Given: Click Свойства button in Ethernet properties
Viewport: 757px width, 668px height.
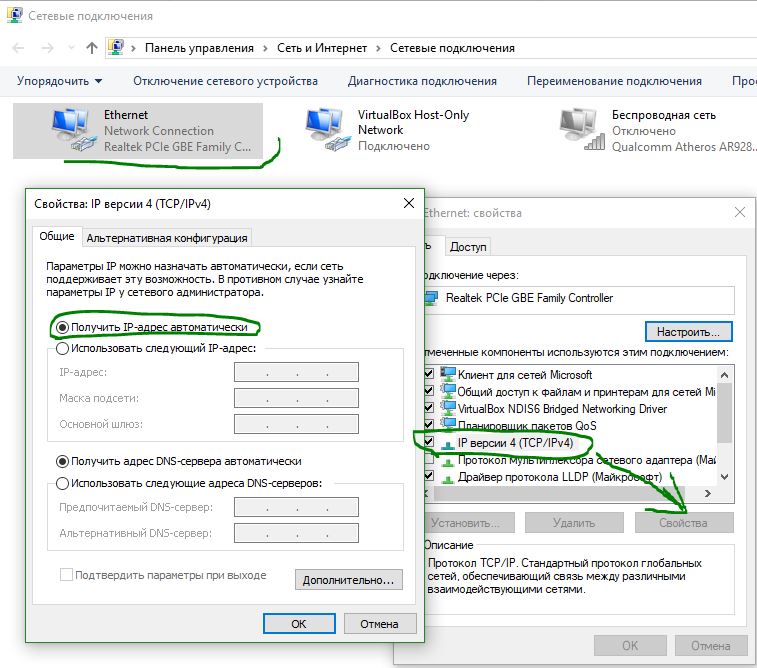Looking at the screenshot, I should [x=684, y=523].
